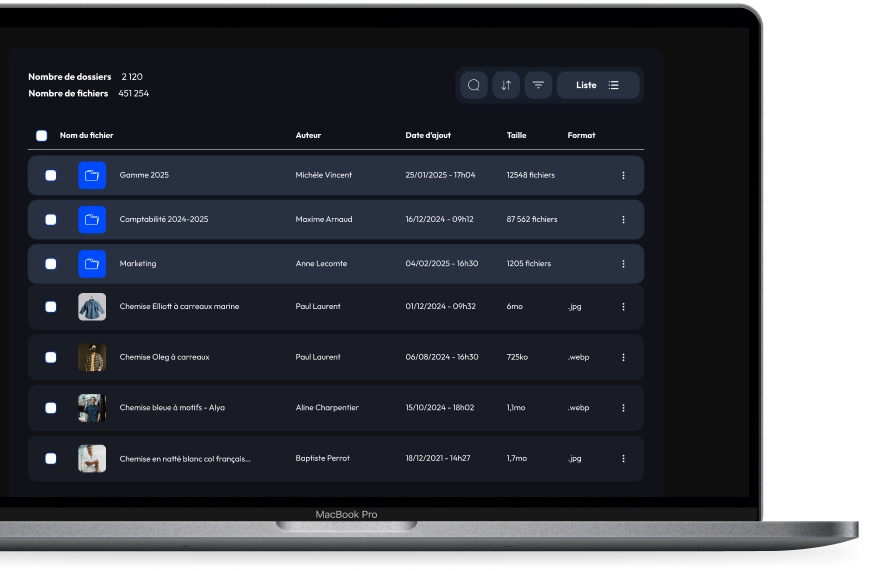Expand options for Chemise bleue à motifs - Alya
873x571 pixels.
coord(623,408)
